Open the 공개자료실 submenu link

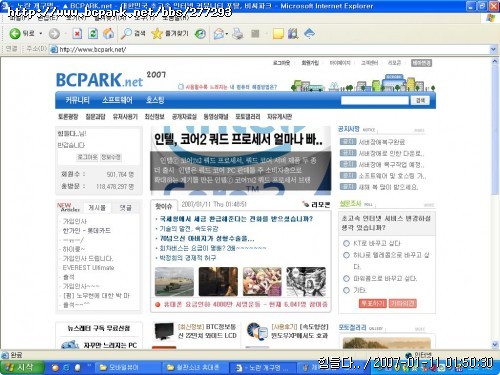tap(184, 117)
